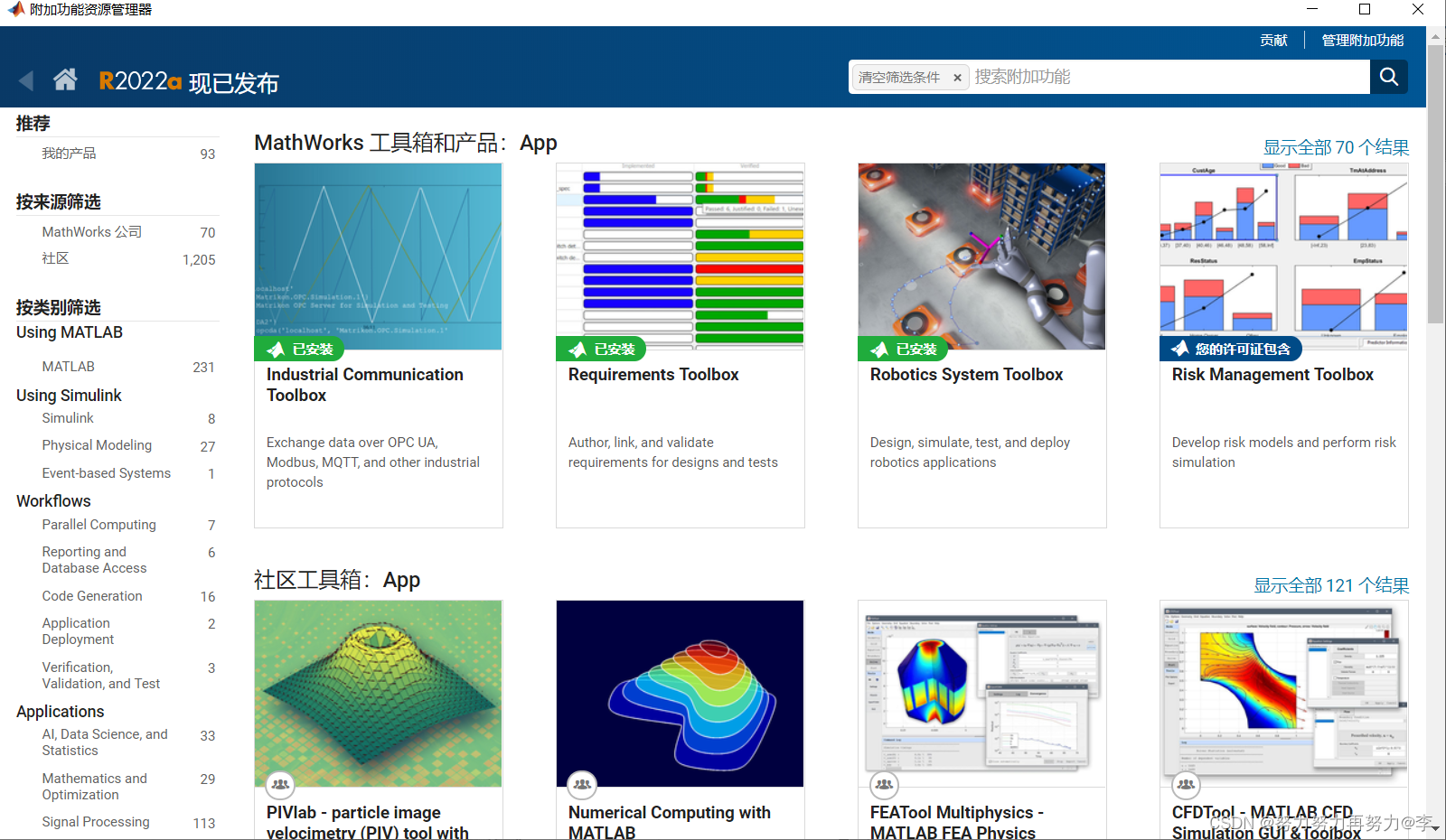Click the 清空筛选条件 filter chip label
The height and width of the screenshot is (840, 1446).
[899, 78]
